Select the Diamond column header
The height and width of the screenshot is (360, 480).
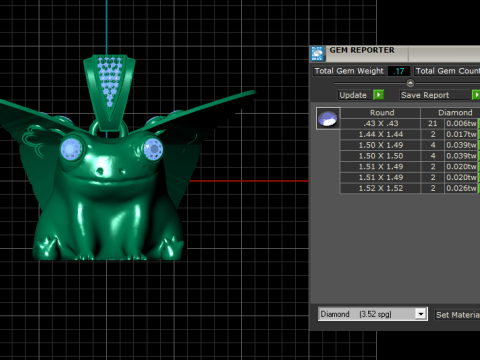[x=450, y=113]
